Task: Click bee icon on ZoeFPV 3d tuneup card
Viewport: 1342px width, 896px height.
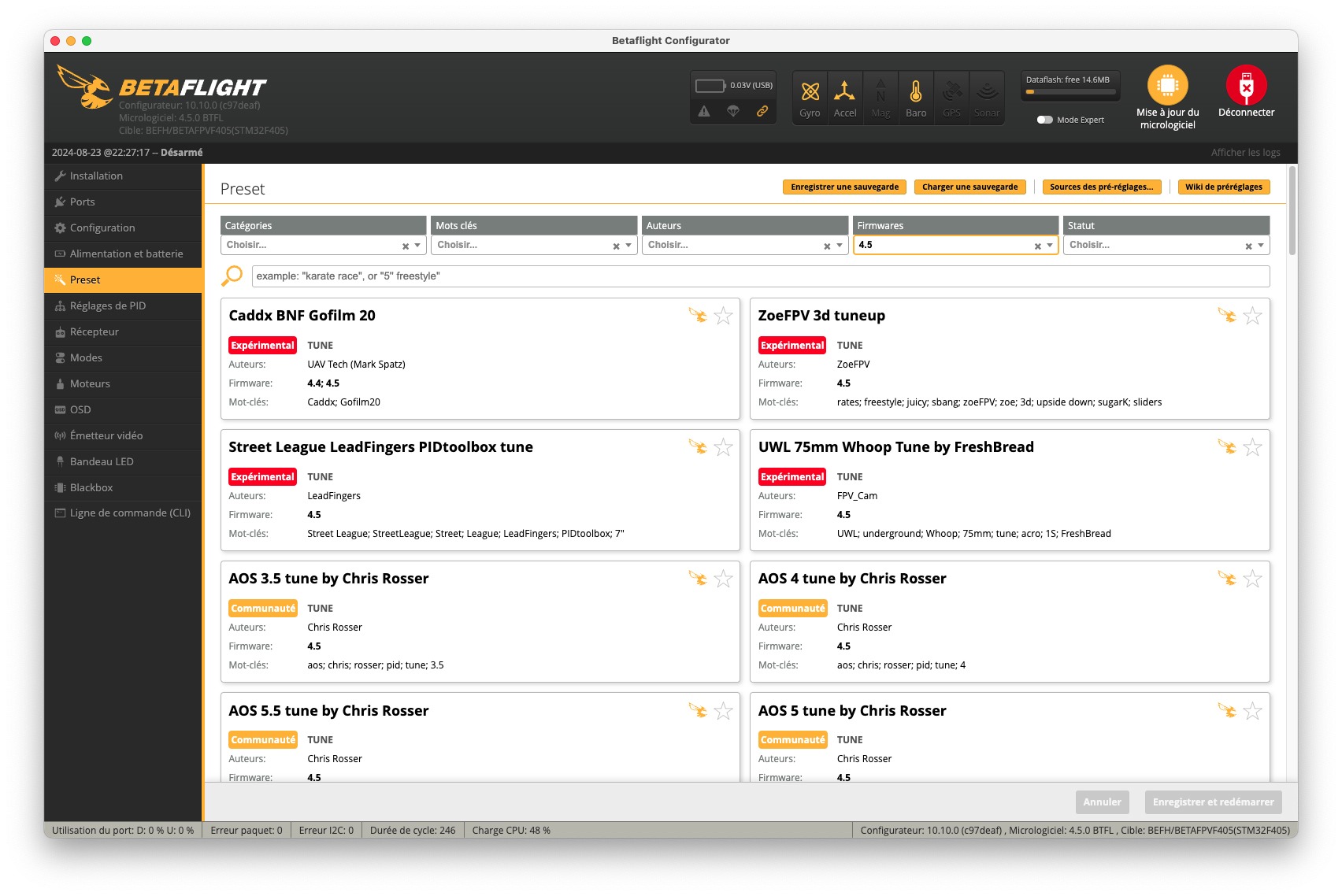Action: click(1227, 316)
